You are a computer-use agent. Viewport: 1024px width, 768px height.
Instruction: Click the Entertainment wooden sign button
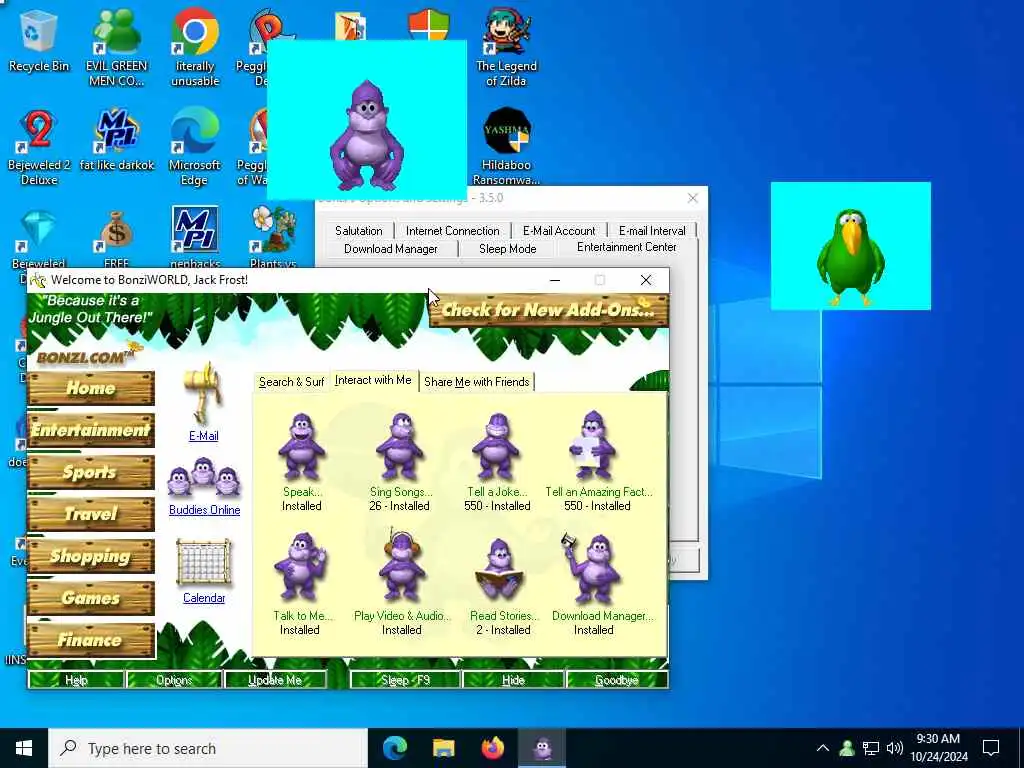click(91, 430)
